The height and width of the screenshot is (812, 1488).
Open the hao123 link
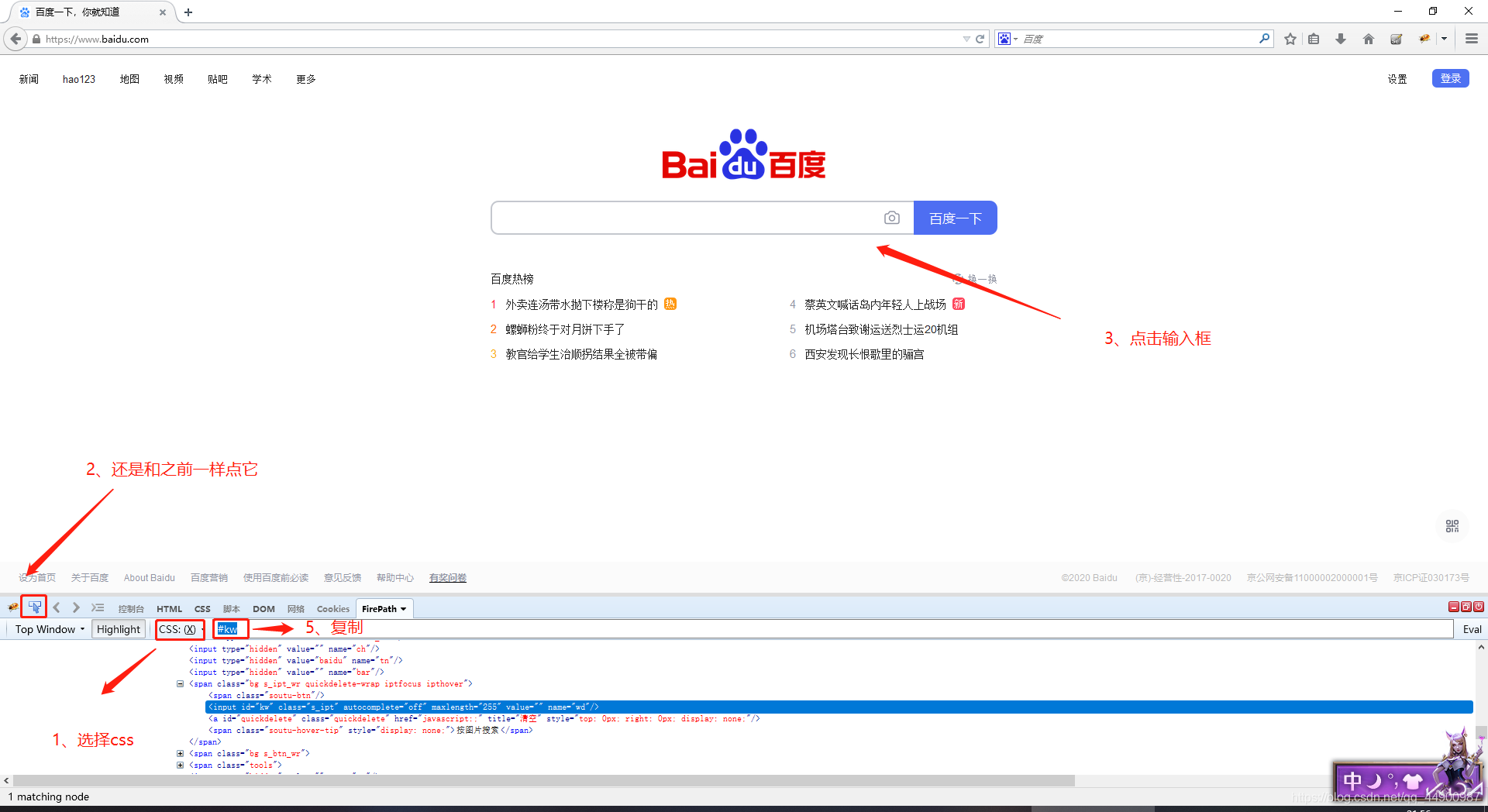pos(79,79)
